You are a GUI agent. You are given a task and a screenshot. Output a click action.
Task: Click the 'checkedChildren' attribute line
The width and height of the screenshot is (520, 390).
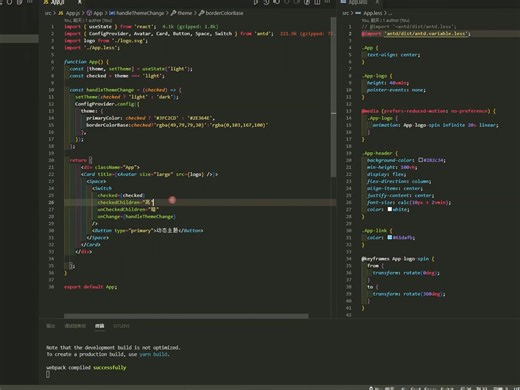126,202
